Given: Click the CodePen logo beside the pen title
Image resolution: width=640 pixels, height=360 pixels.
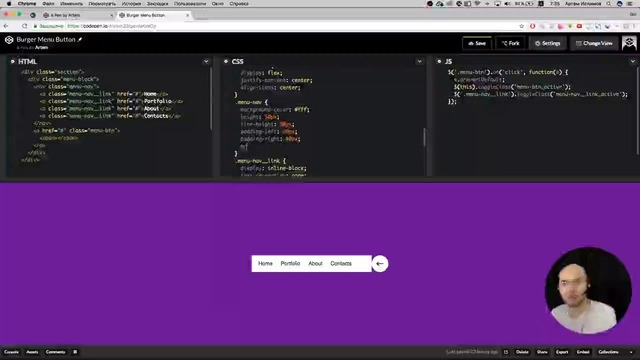Looking at the screenshot, I should 9,40.
